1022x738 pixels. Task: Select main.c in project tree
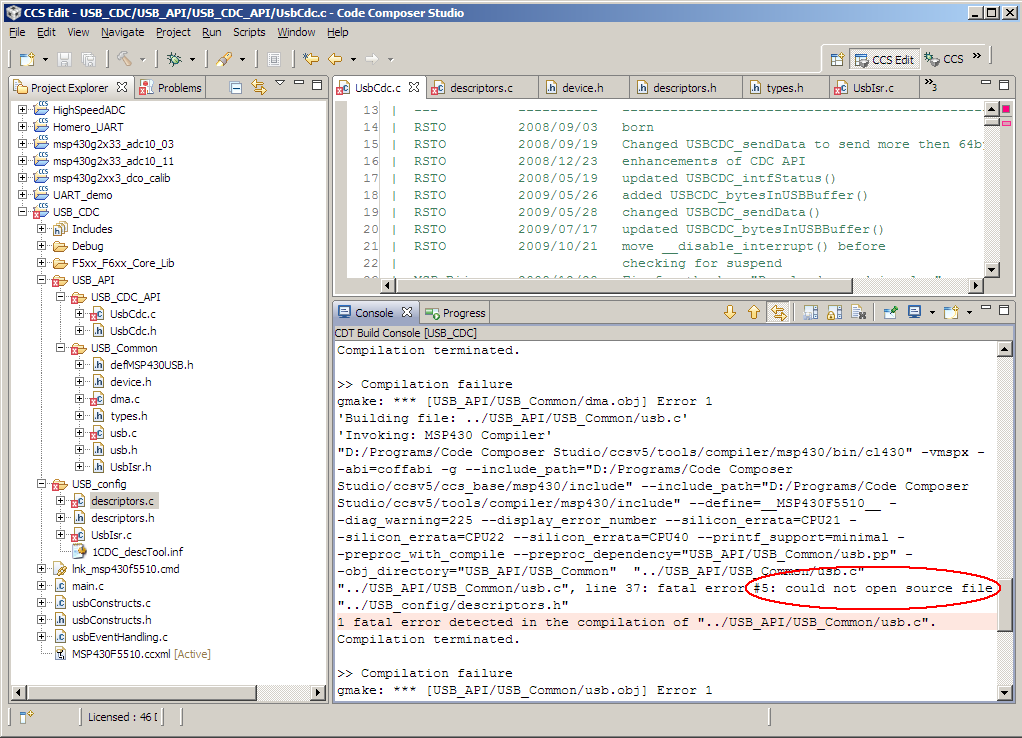pos(88,586)
